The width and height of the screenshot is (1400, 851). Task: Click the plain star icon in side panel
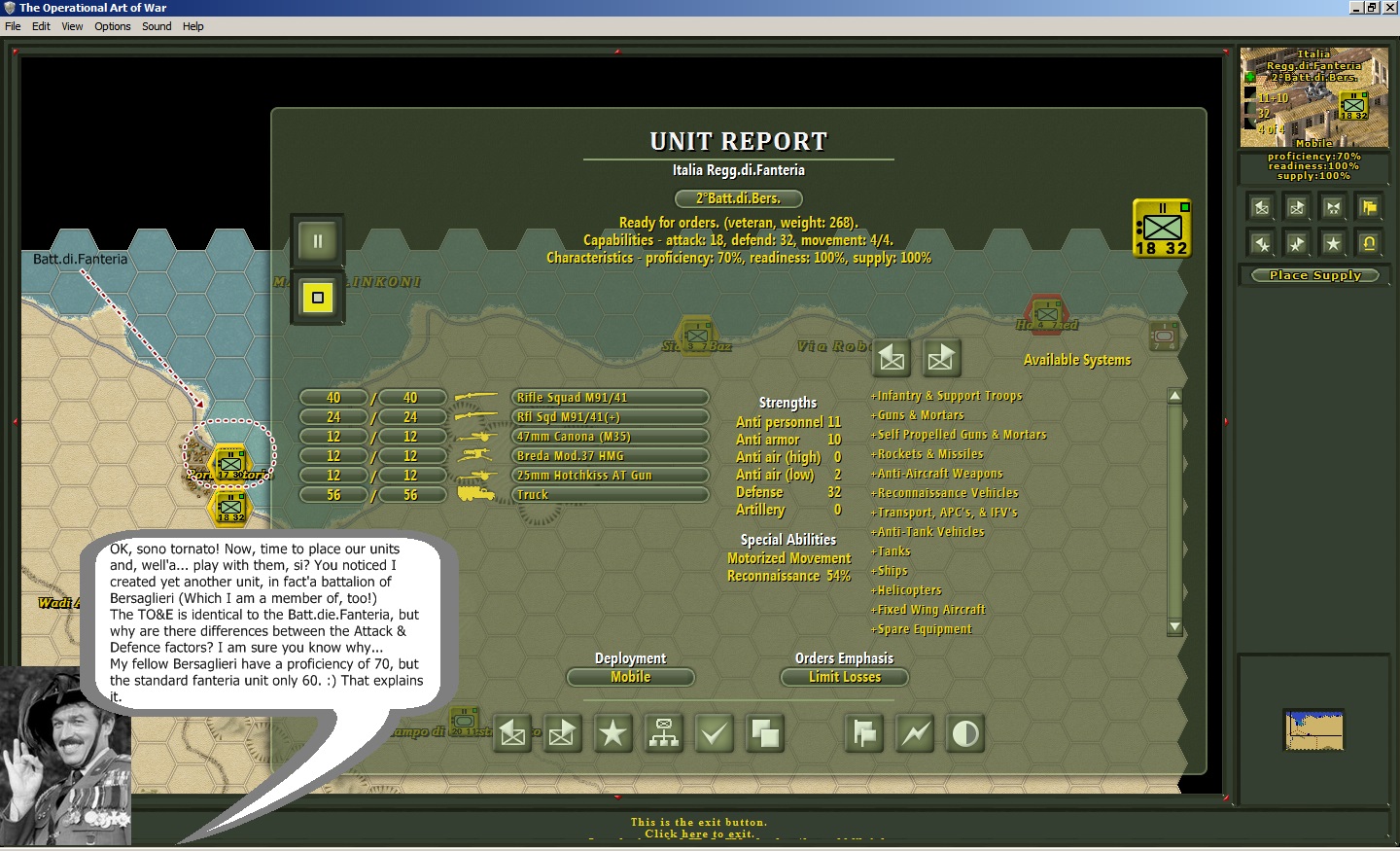(1333, 243)
